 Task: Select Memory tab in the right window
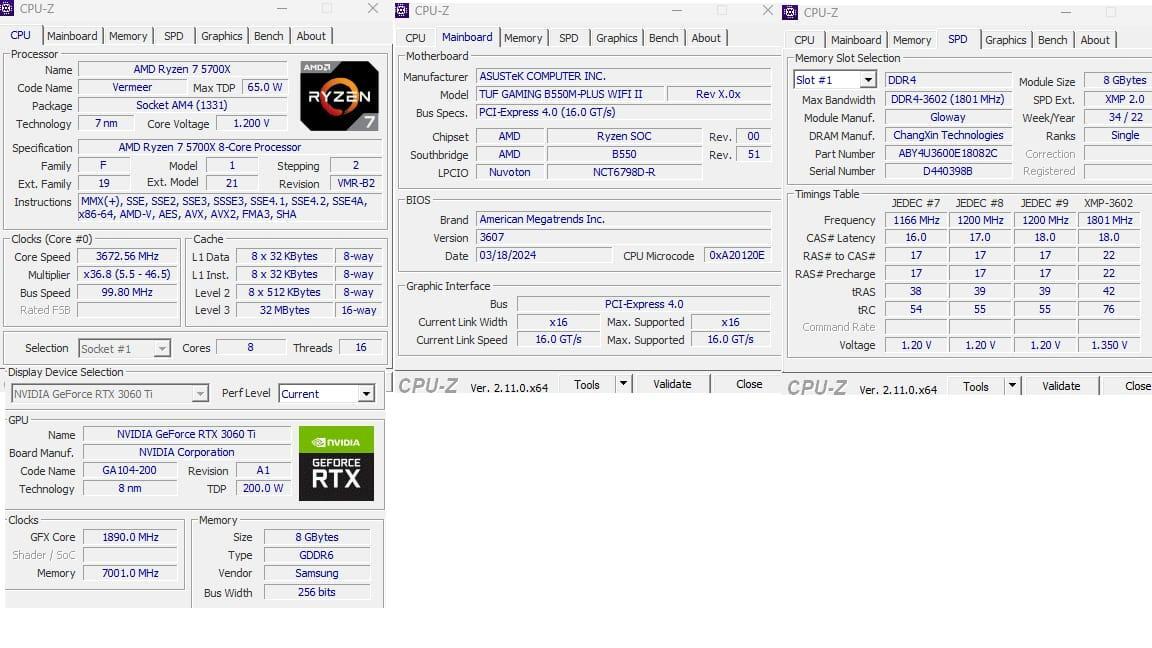912,40
